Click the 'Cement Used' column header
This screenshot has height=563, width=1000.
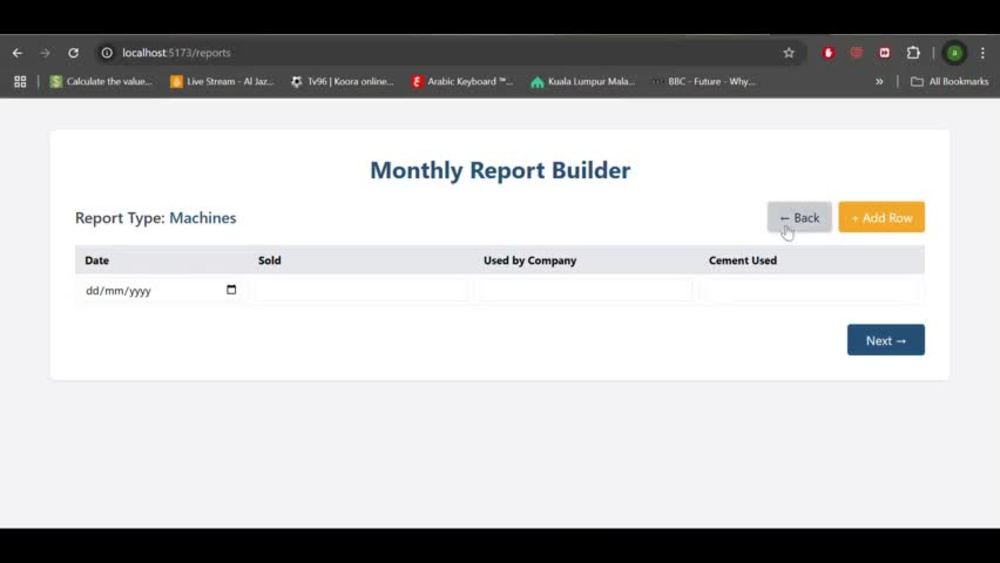click(743, 260)
